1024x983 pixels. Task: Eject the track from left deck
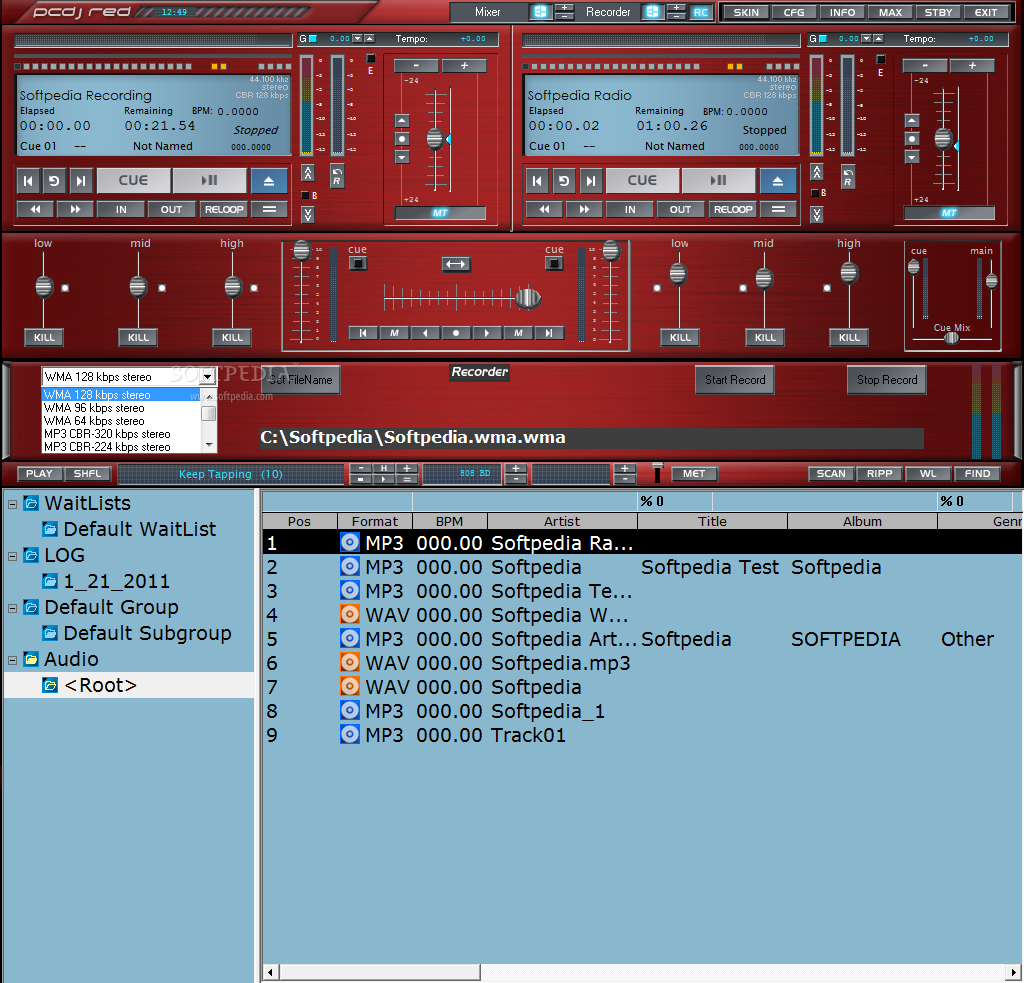pos(268,181)
